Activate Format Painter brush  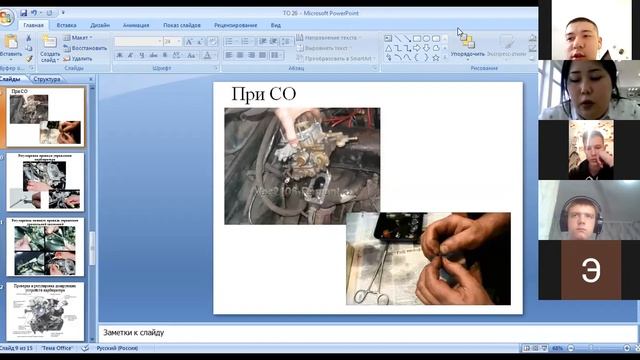click(x=29, y=58)
